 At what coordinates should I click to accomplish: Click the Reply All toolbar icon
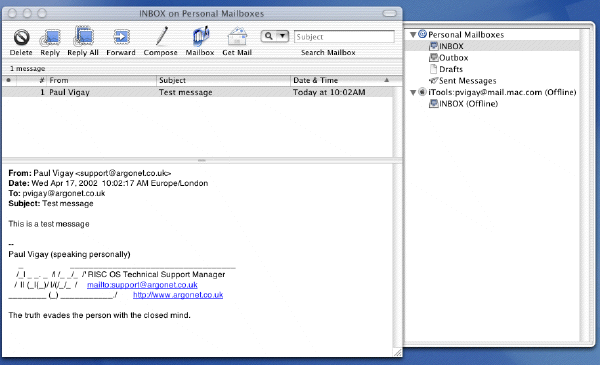[x=83, y=37]
